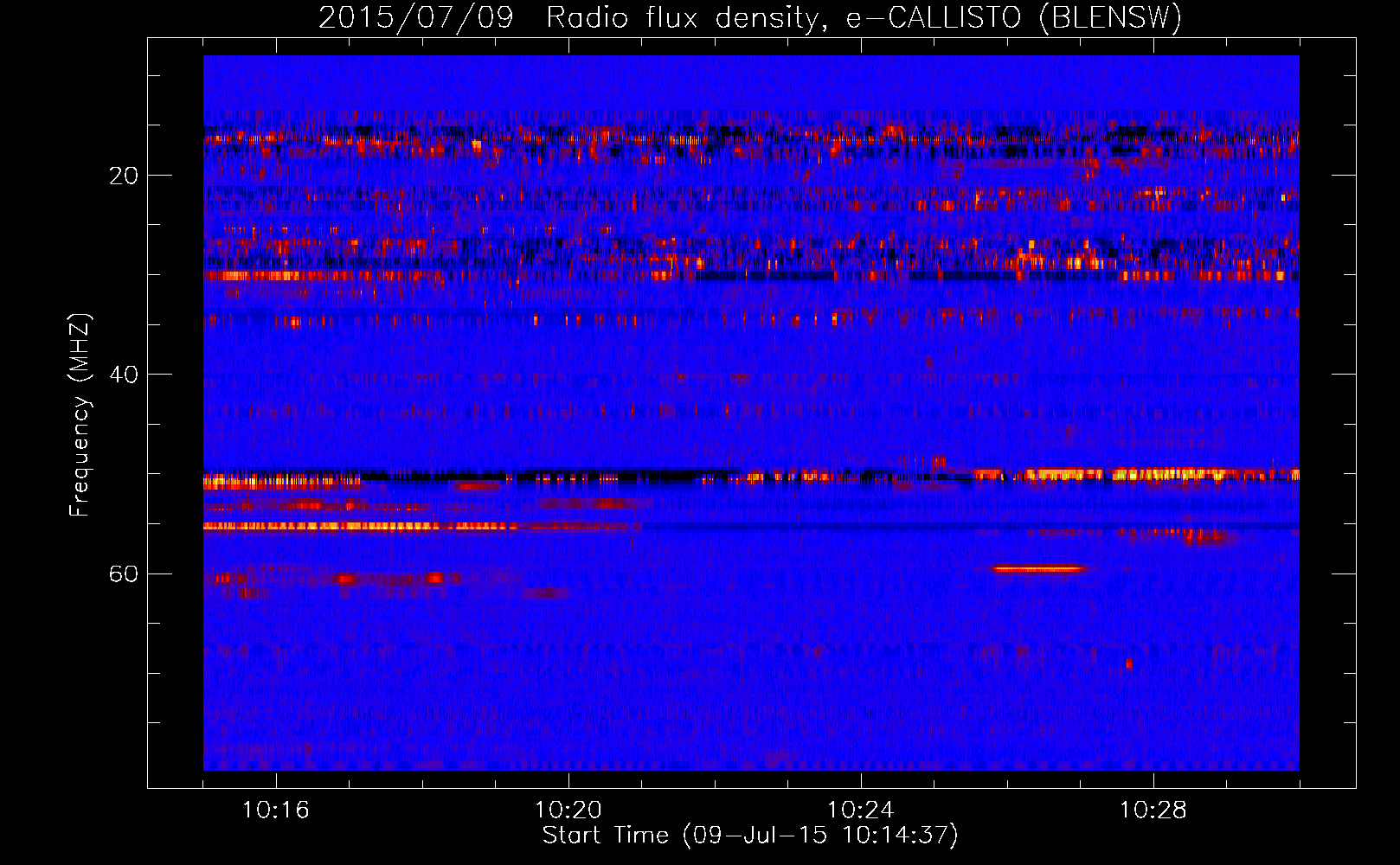Viewport: 1400px width, 865px height.
Task: Click the 'Start Time (09-Jul-15 10:14:37)' label
Action: (x=750, y=836)
